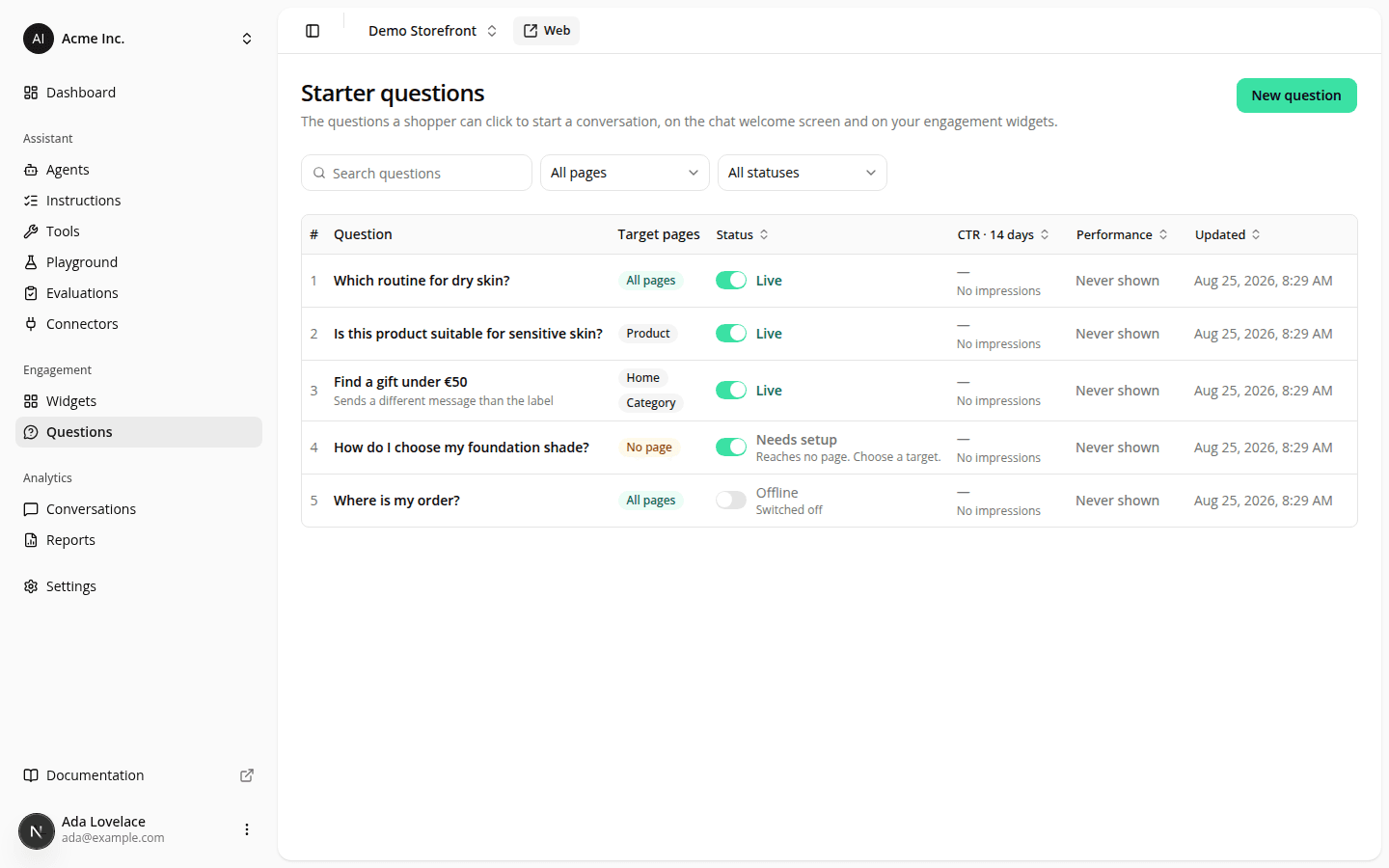Toggle the 'Find a gift under €50' switch
This screenshot has height=868, width=1389.
(731, 391)
